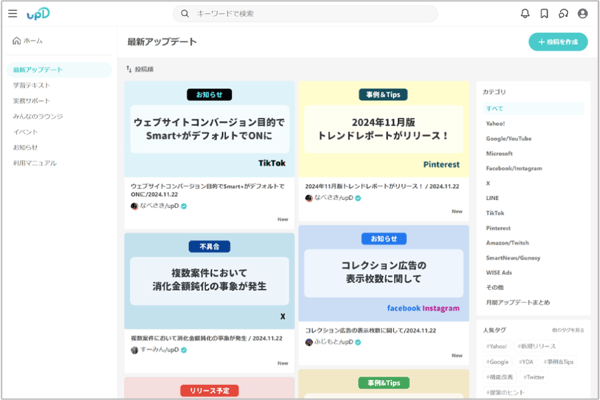Open the hamburger menu icon

pos(13,14)
